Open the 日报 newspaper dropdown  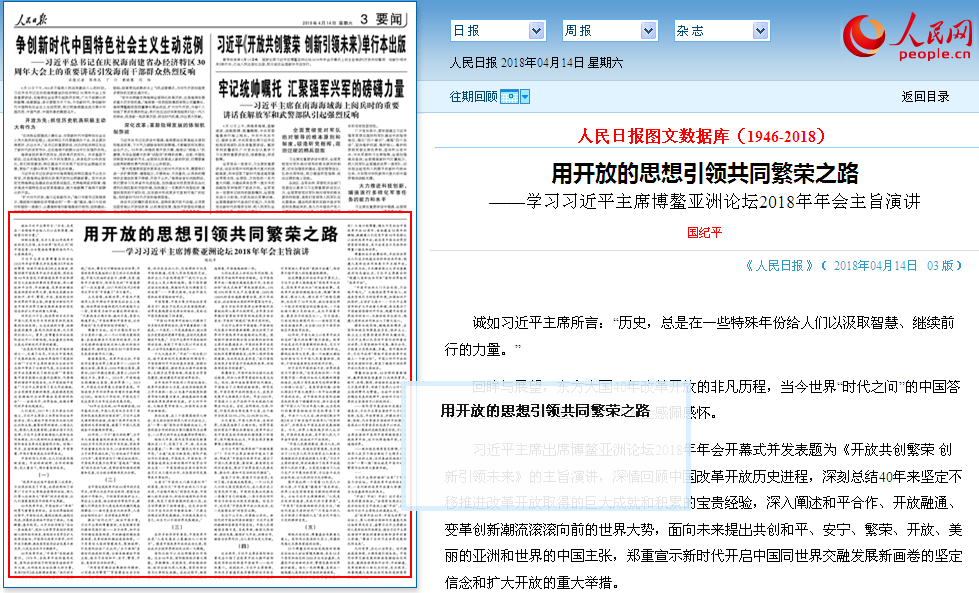498,31
